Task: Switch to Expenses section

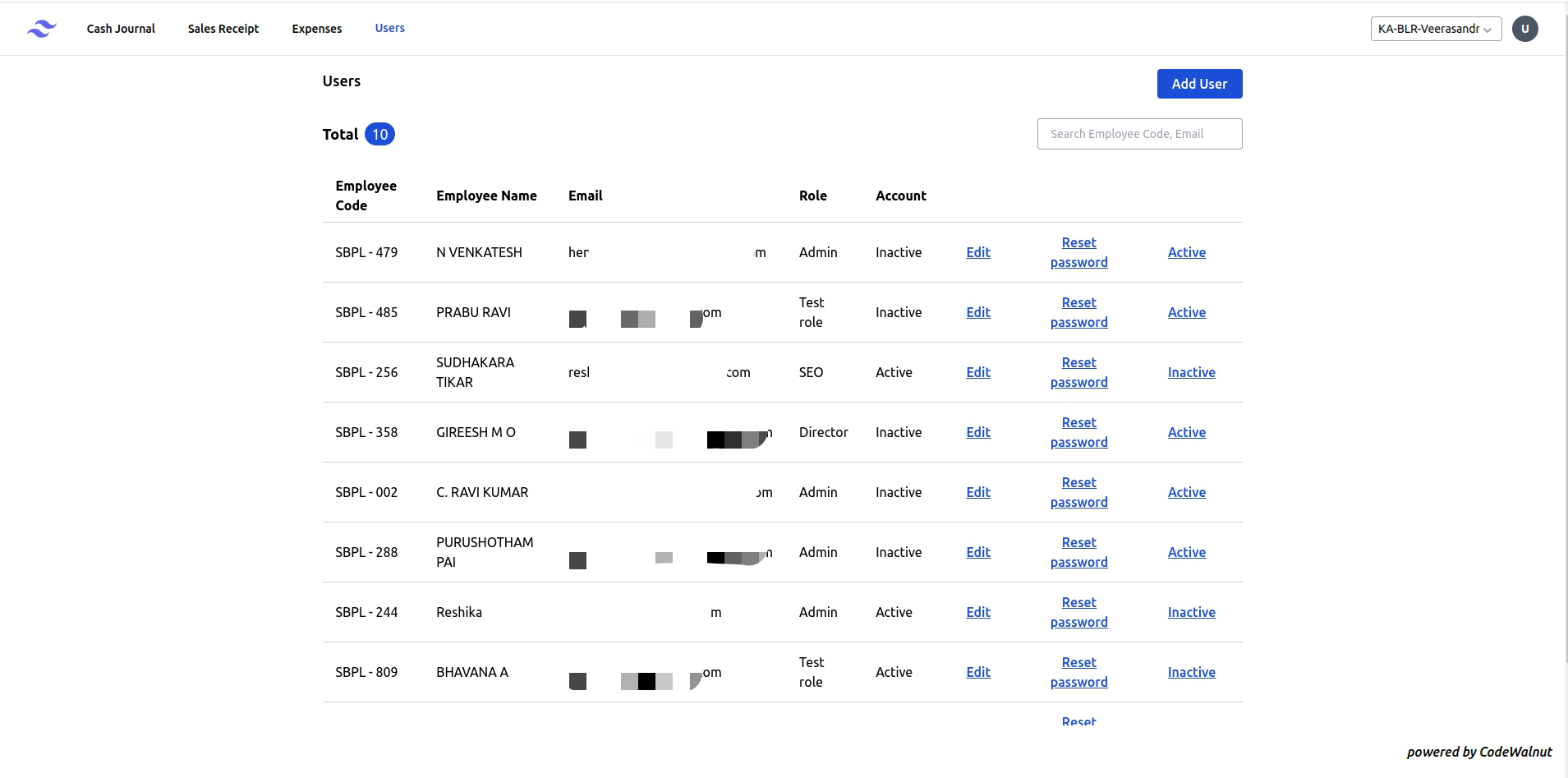Action: click(x=316, y=29)
